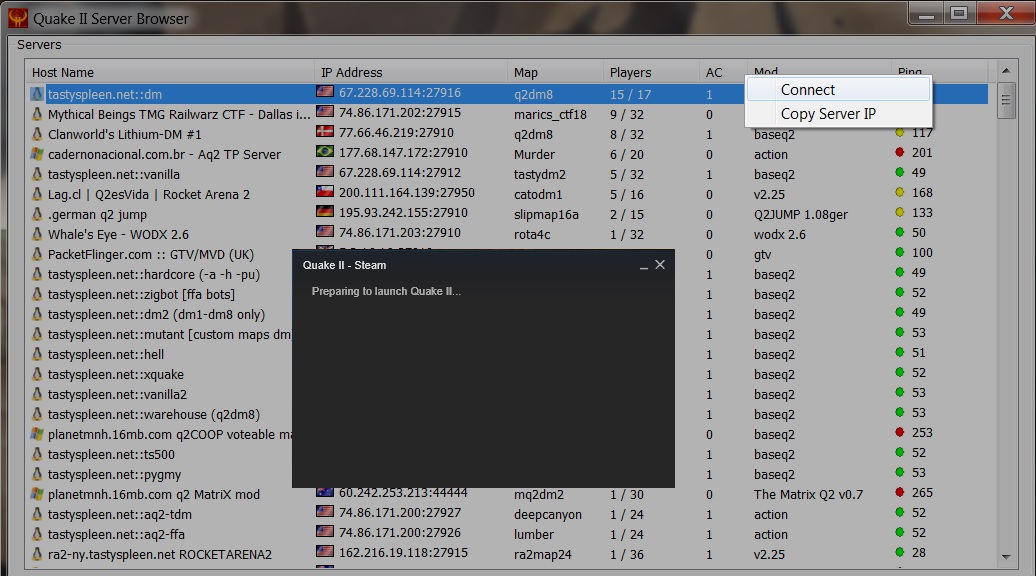This screenshot has width=1036, height=576.
Task: Sort by Players column header
Action: click(651, 72)
